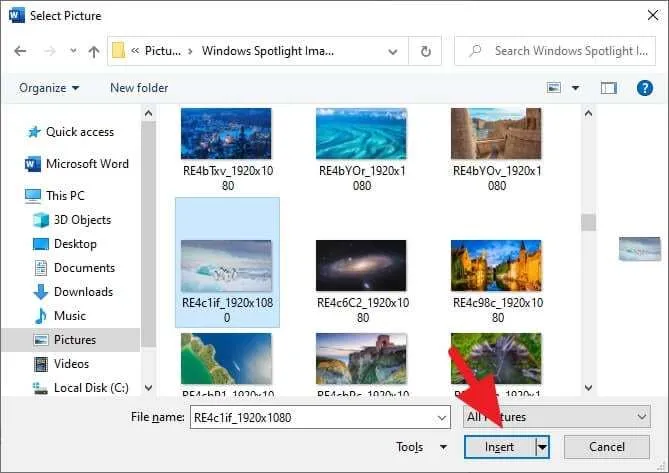
Task: Click the Cancel button
Action: click(x=607, y=447)
